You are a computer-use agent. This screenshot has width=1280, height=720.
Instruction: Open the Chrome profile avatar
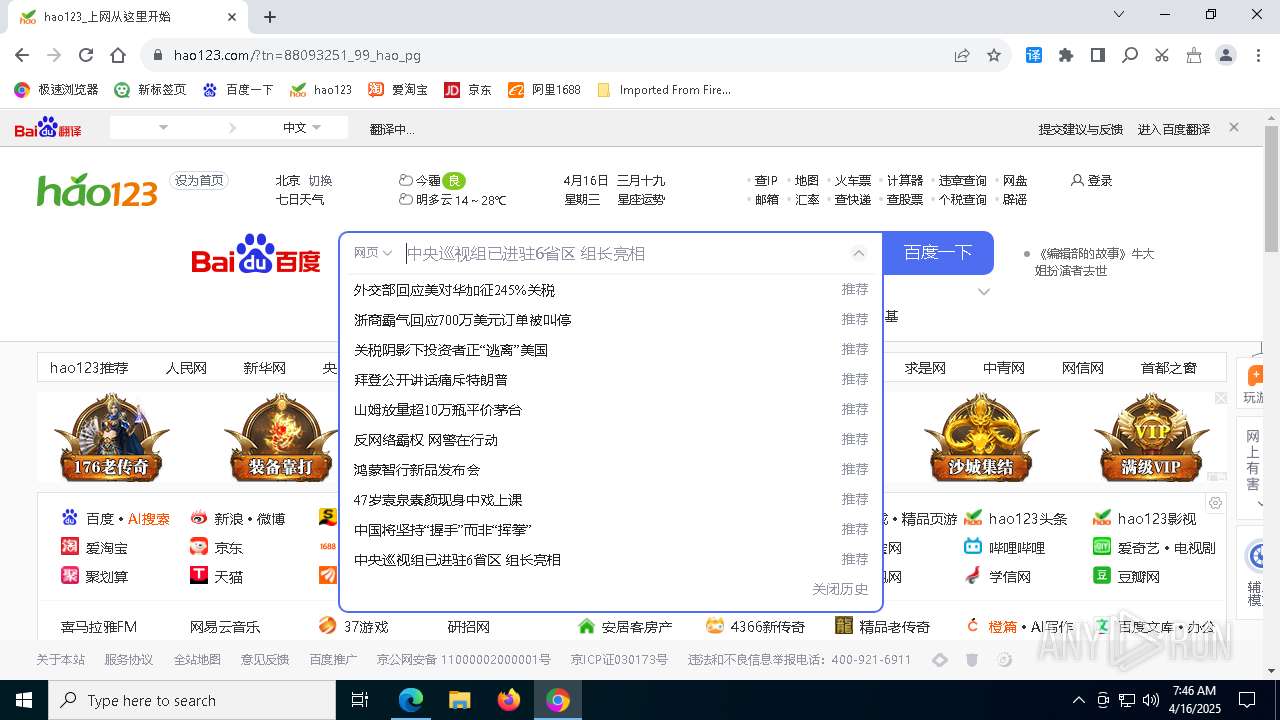tap(1226, 55)
